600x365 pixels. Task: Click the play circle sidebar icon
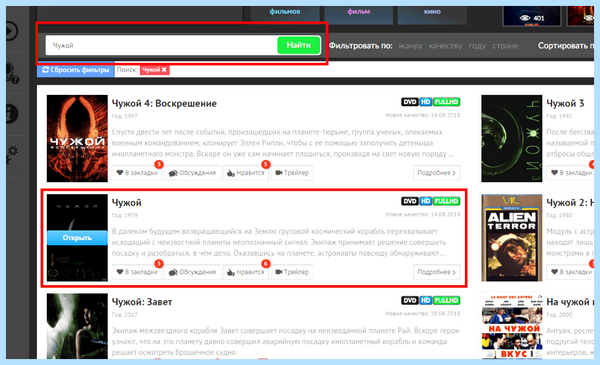click(12, 31)
